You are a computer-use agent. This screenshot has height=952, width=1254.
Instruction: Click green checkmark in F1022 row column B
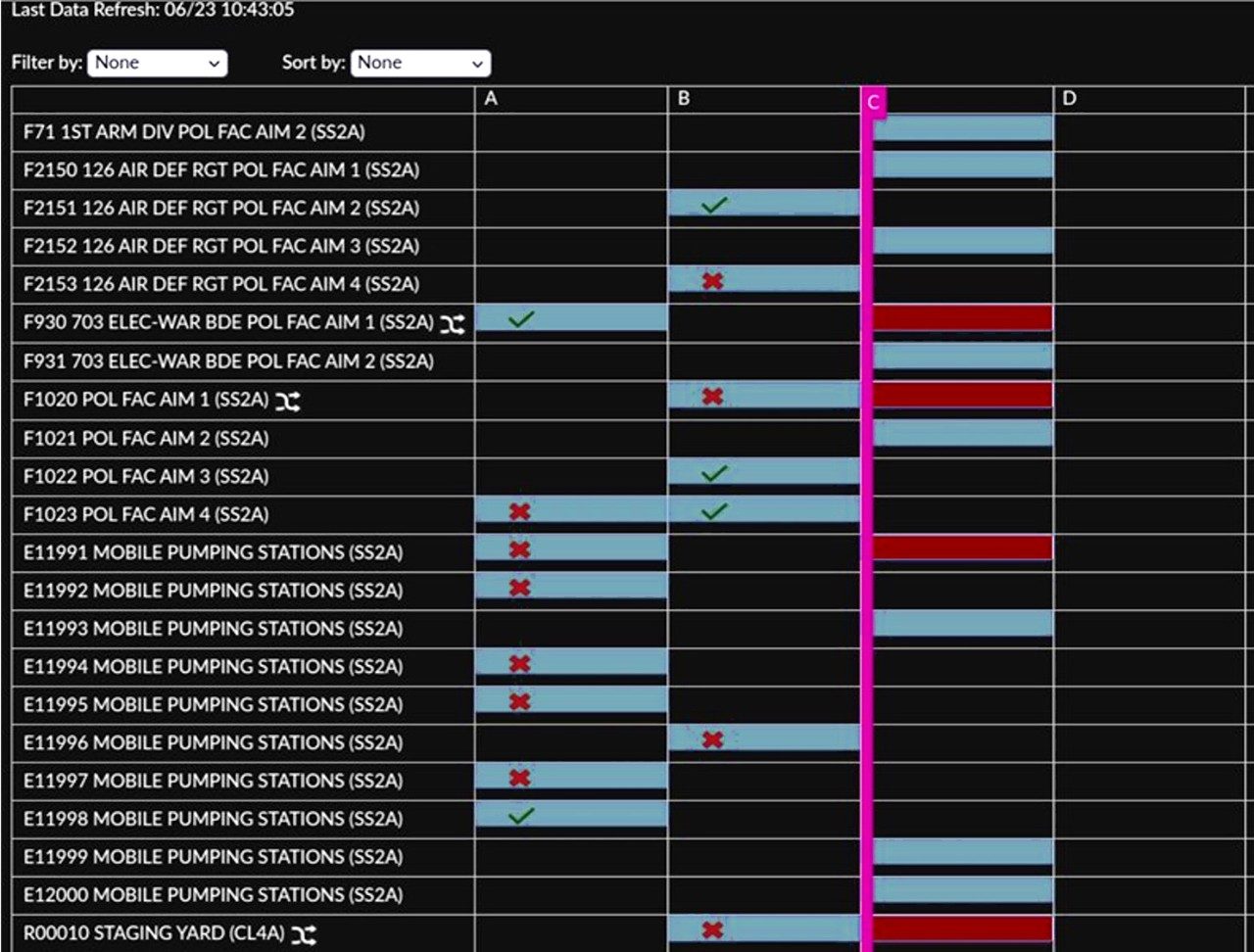(714, 473)
